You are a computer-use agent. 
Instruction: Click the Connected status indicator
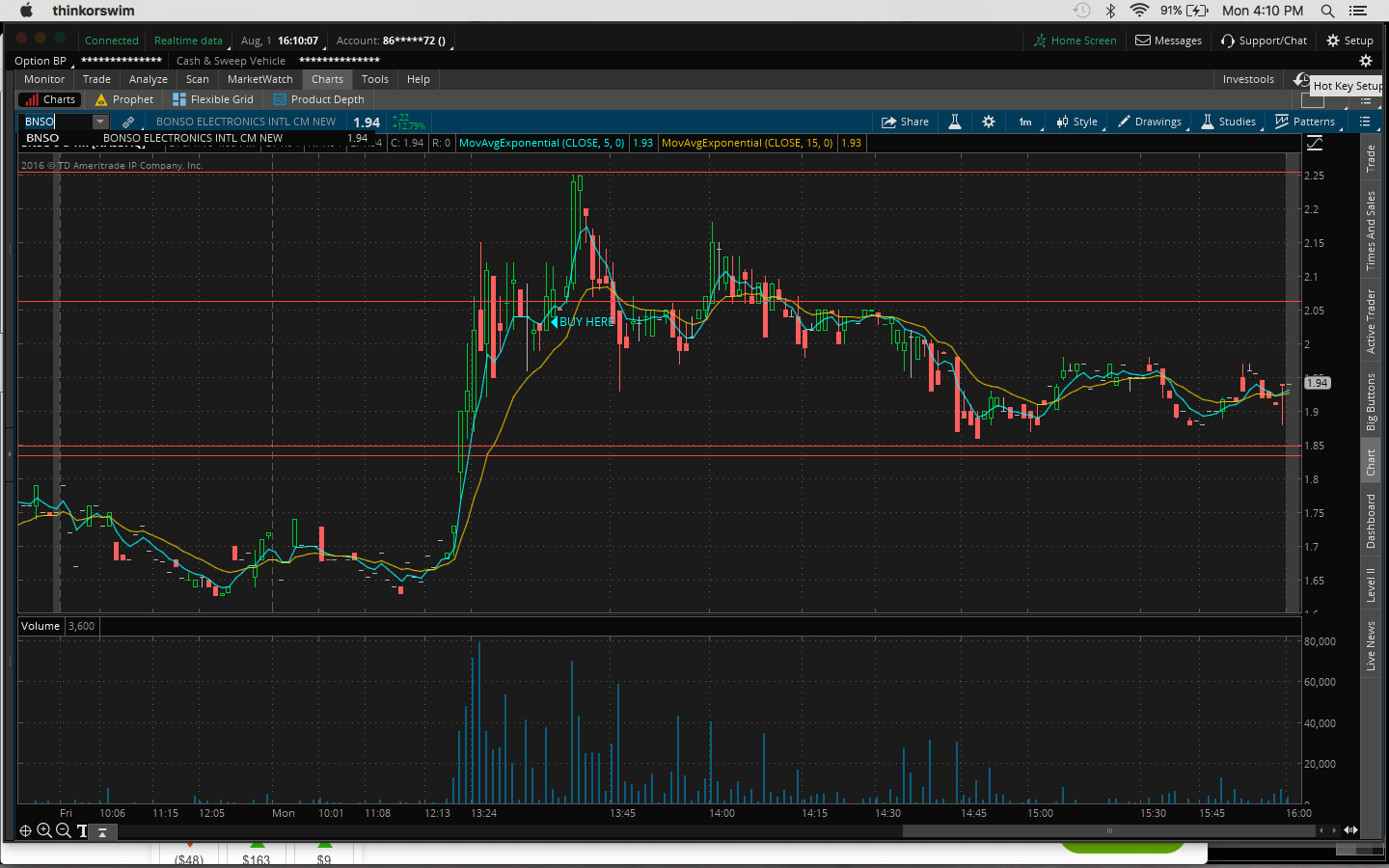(112, 41)
